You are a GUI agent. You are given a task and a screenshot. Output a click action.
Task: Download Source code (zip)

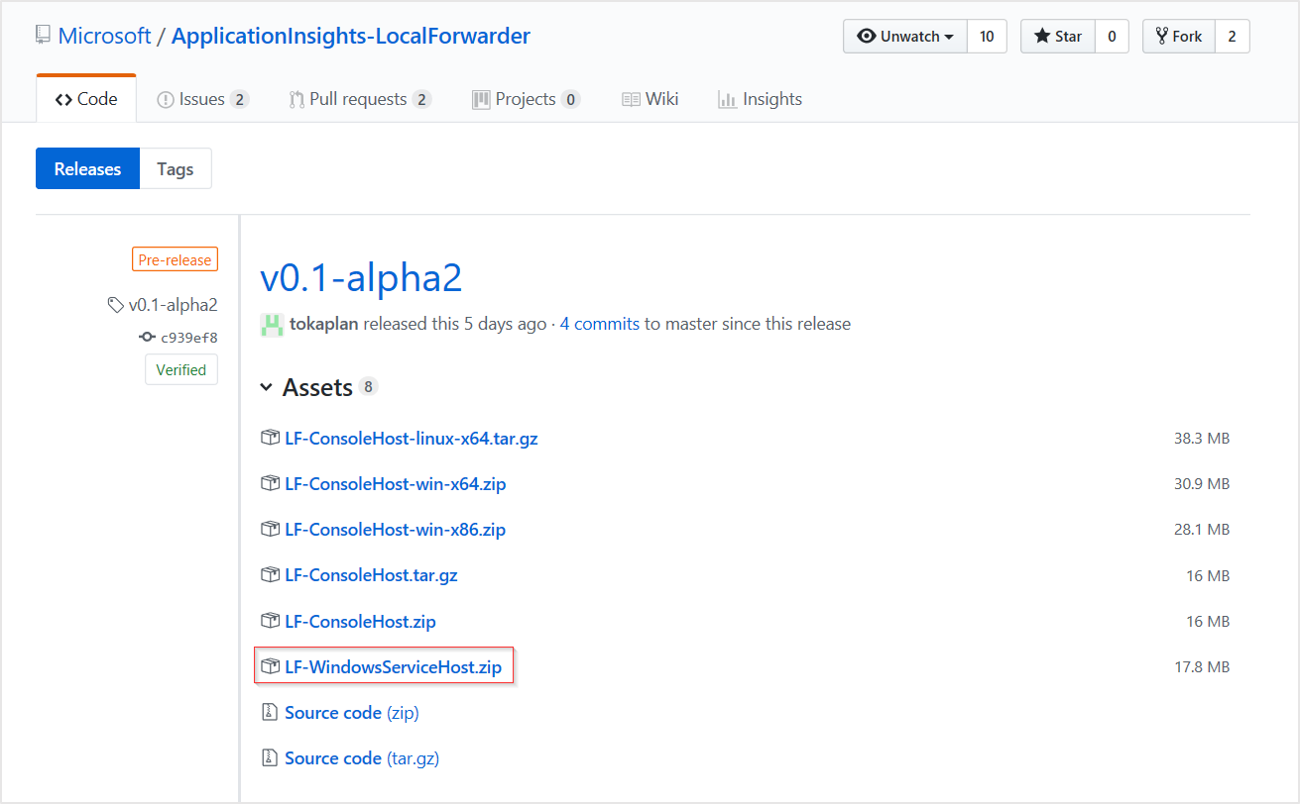(x=352, y=712)
